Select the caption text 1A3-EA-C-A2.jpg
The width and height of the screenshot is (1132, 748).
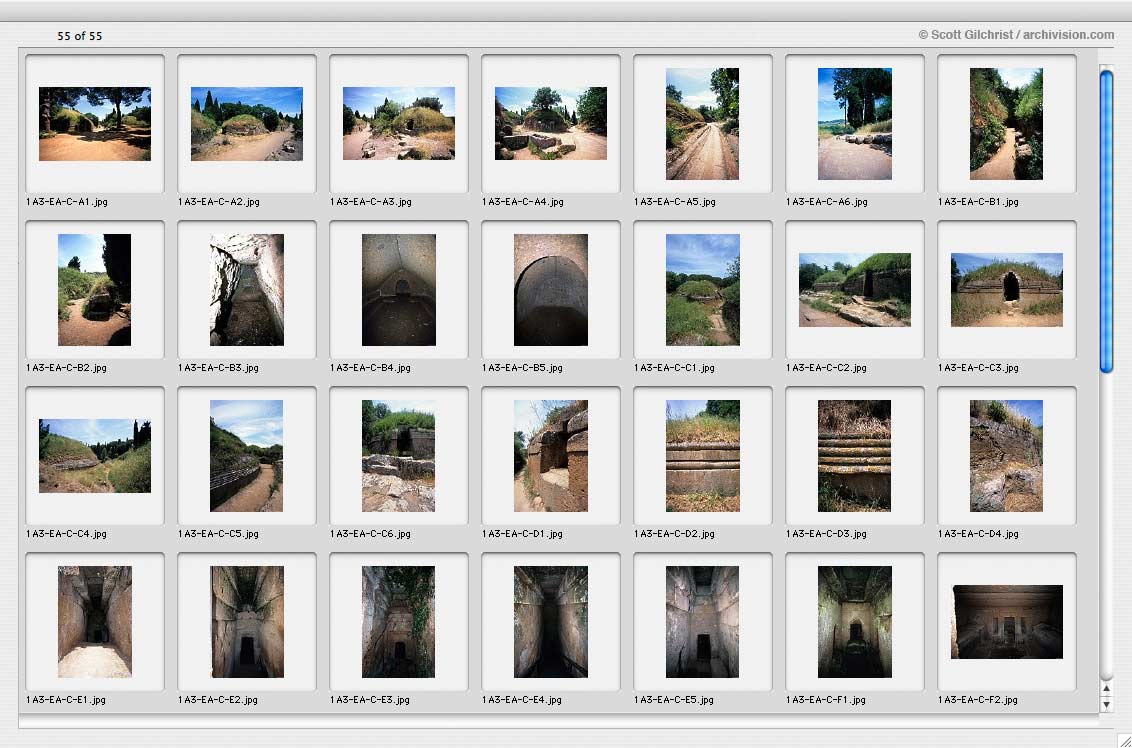pos(219,202)
